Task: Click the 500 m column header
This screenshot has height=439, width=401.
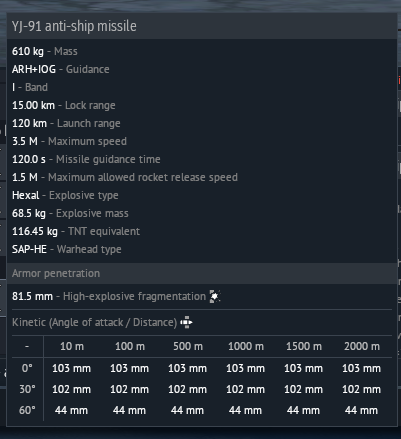Action: [x=188, y=346]
